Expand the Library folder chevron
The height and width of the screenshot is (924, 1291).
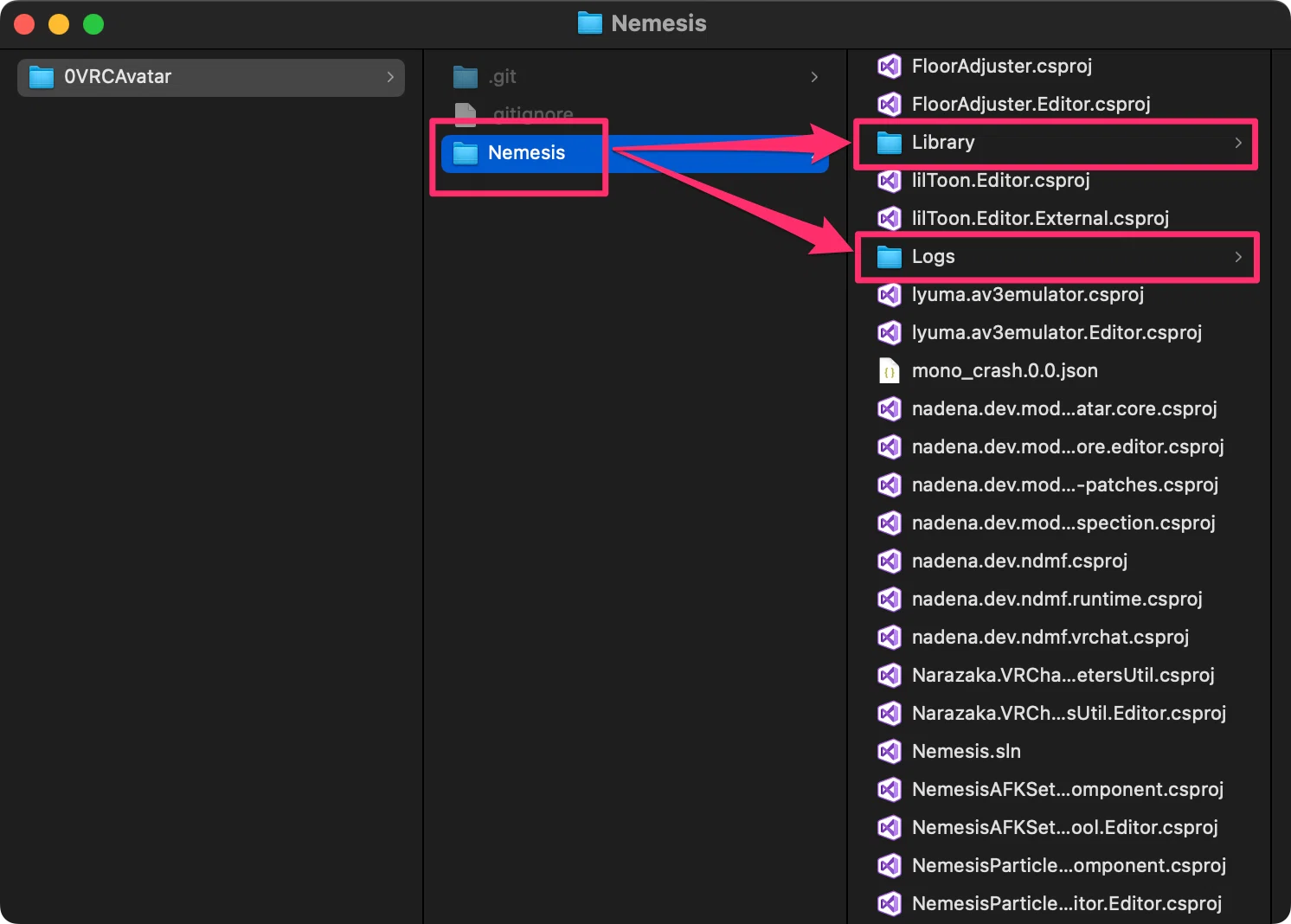click(1238, 143)
